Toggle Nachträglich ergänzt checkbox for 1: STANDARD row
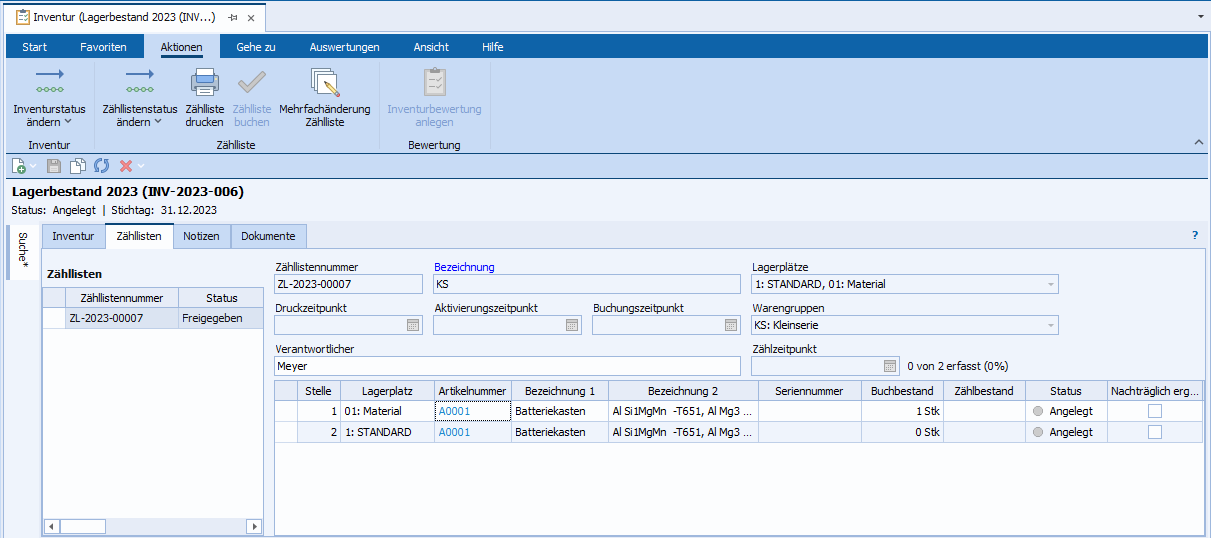The height and width of the screenshot is (538, 1211). coord(1155,432)
